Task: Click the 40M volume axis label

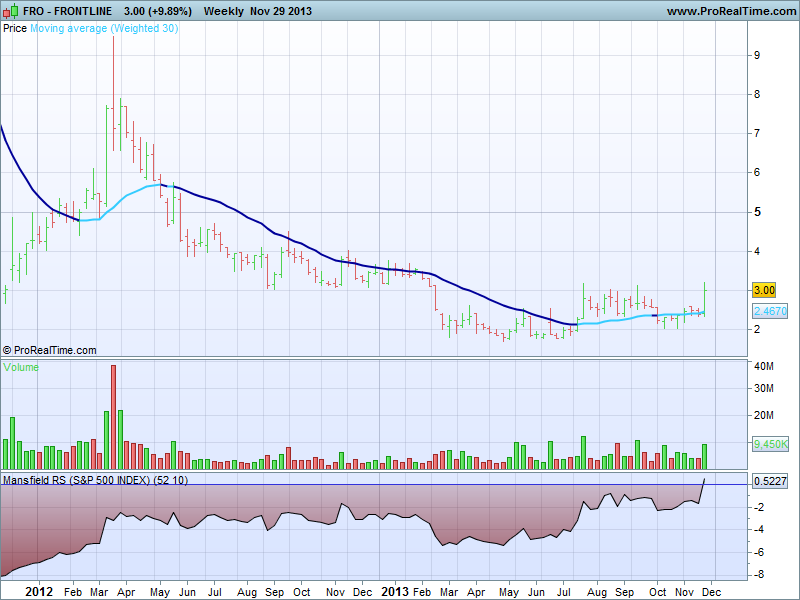Action: [764, 366]
